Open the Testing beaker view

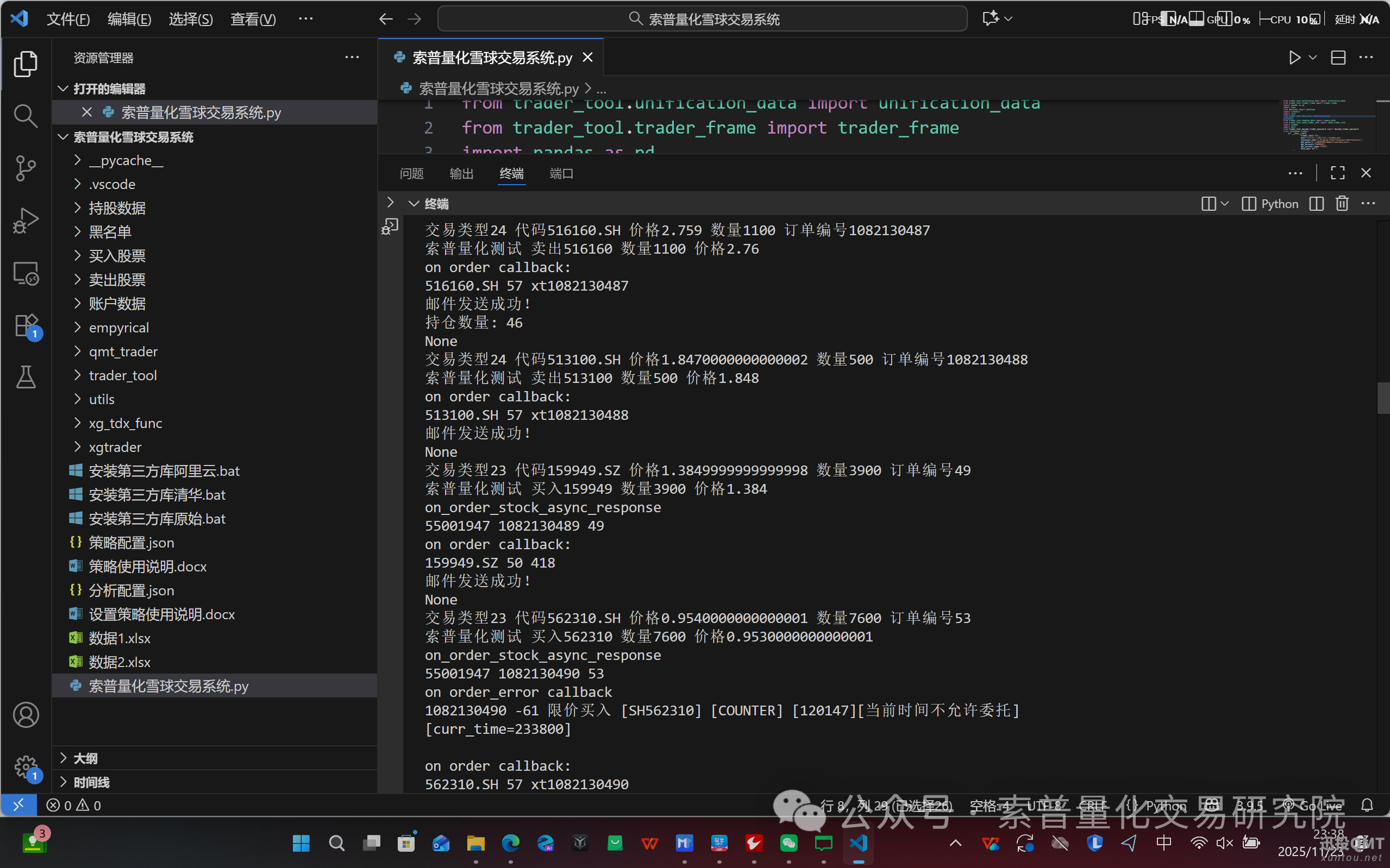26,377
